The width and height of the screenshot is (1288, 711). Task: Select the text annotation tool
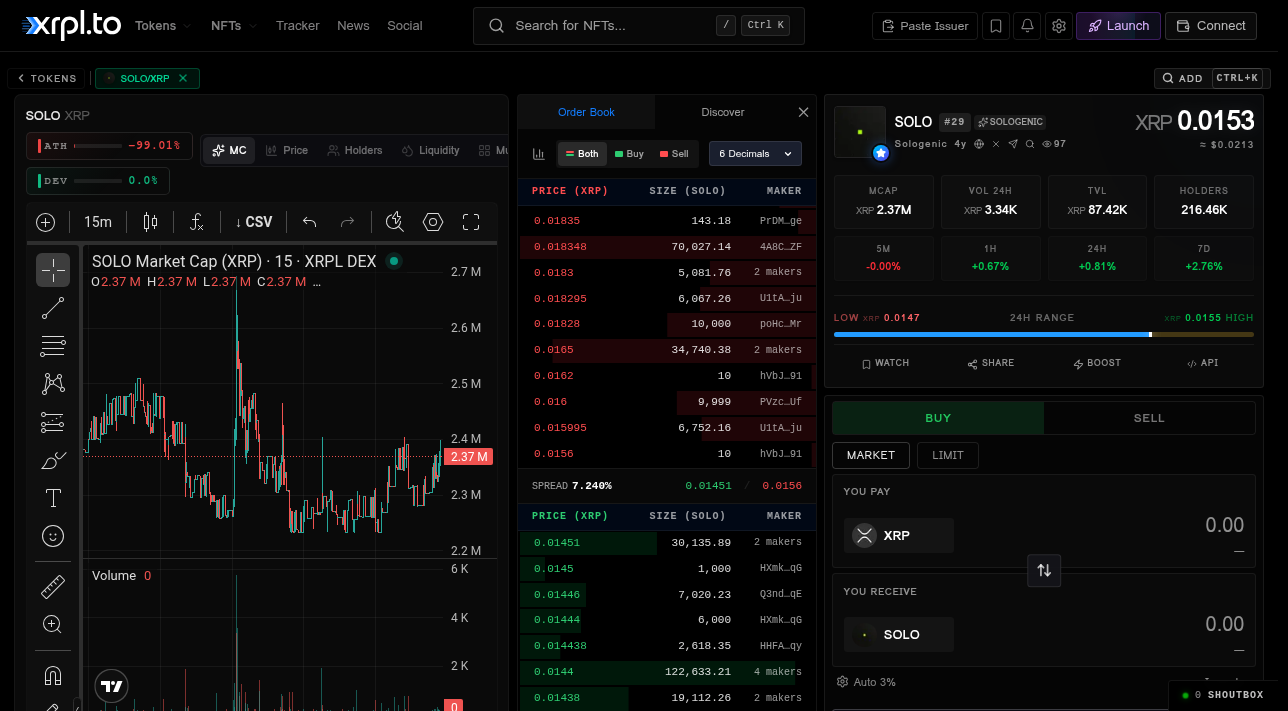coord(53,498)
